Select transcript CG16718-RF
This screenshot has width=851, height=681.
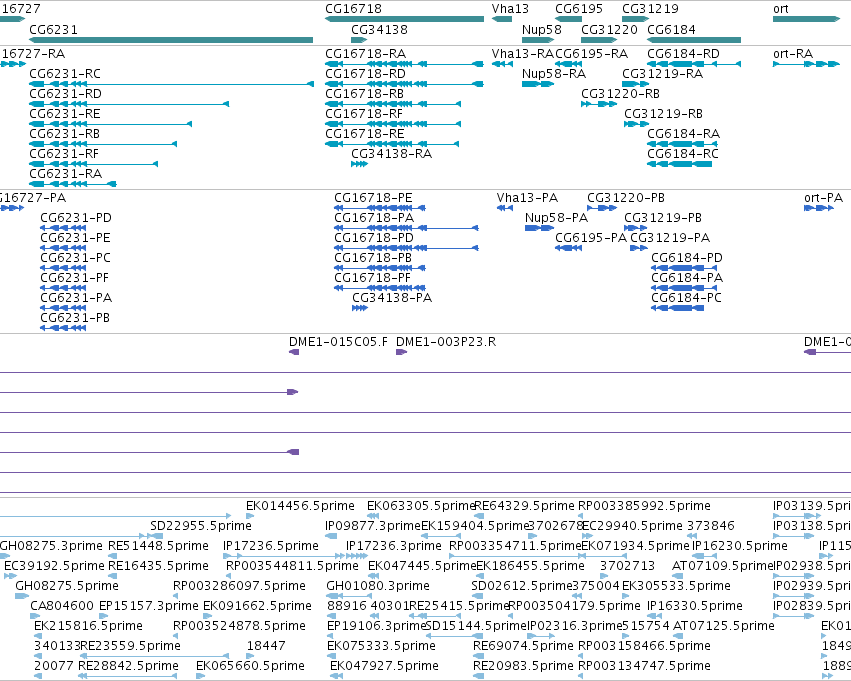point(393,124)
